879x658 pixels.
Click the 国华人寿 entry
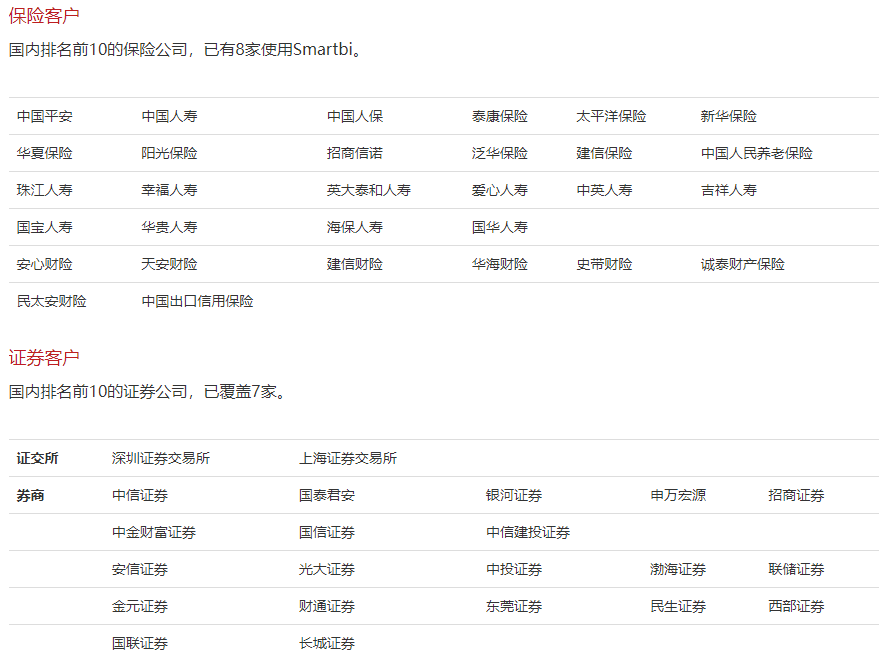(x=499, y=227)
